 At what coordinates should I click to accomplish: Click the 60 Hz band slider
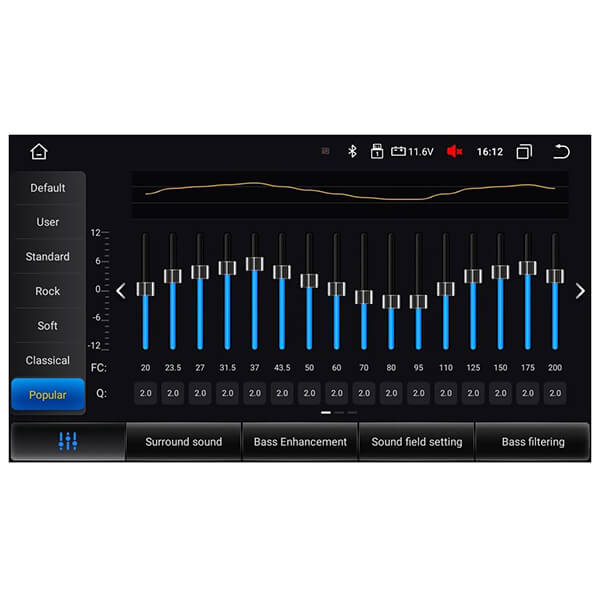click(336, 289)
